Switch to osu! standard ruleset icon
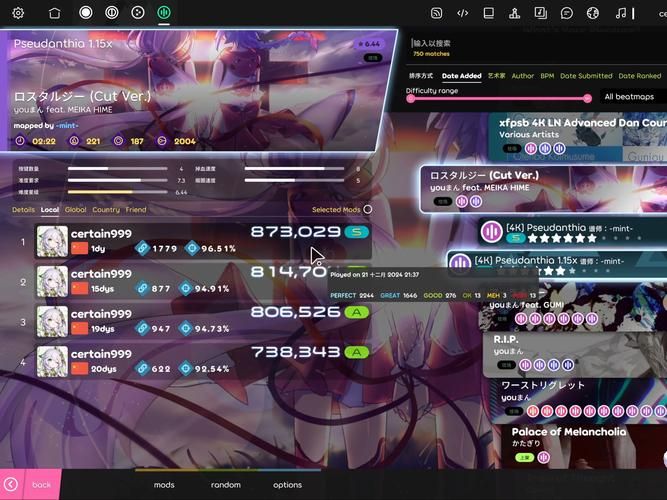The height and width of the screenshot is (500, 667). click(86, 13)
